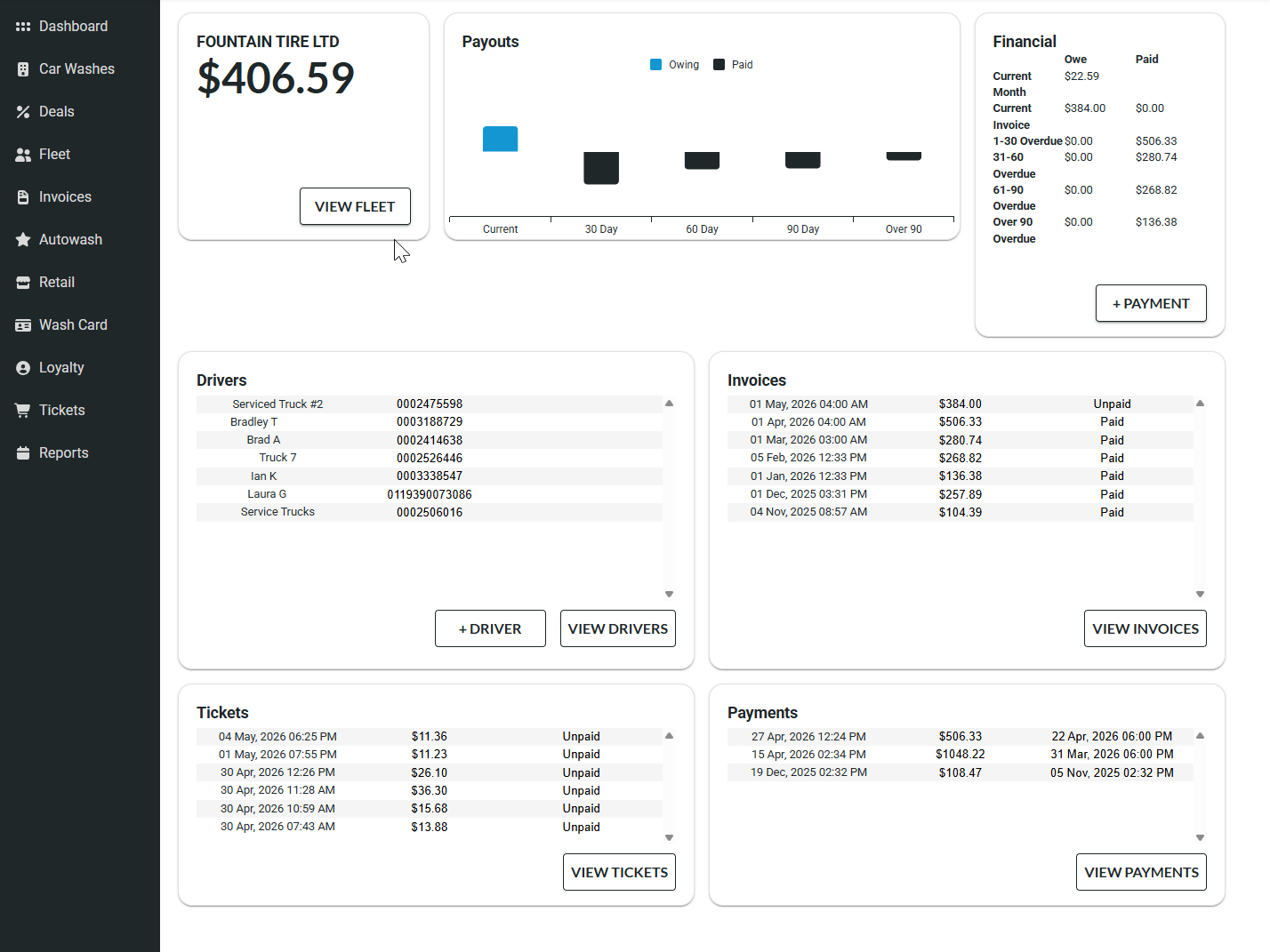Open the 27 Apr, 2026 payment row
Viewport: 1270px width, 952px height.
[961, 737]
